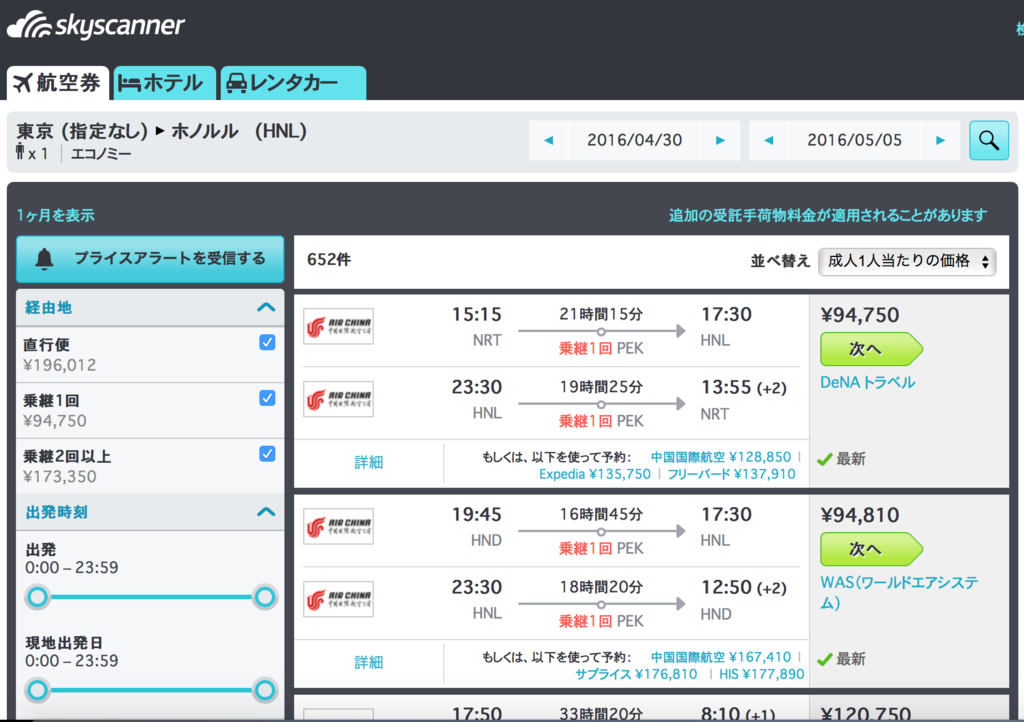Viewport: 1024px width, 722px height.
Task: Click プライスアラートを受信する button
Action: point(150,259)
